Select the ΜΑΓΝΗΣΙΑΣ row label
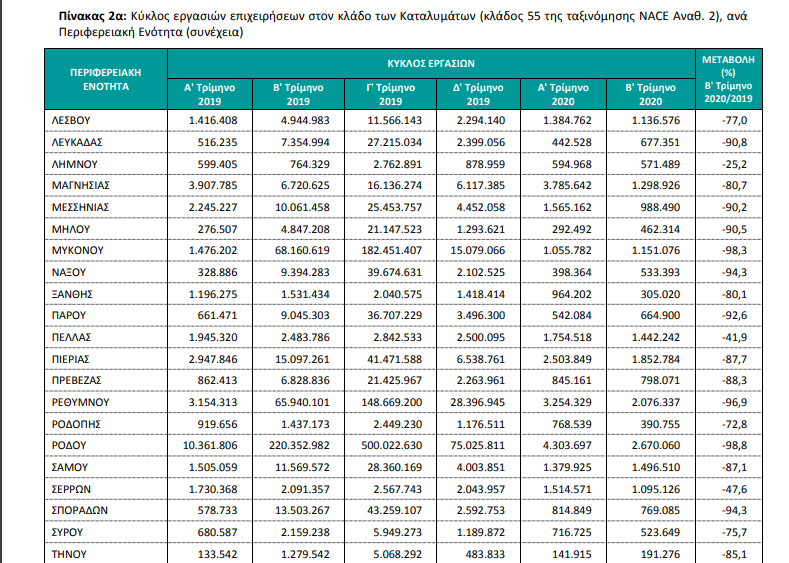 point(81,186)
